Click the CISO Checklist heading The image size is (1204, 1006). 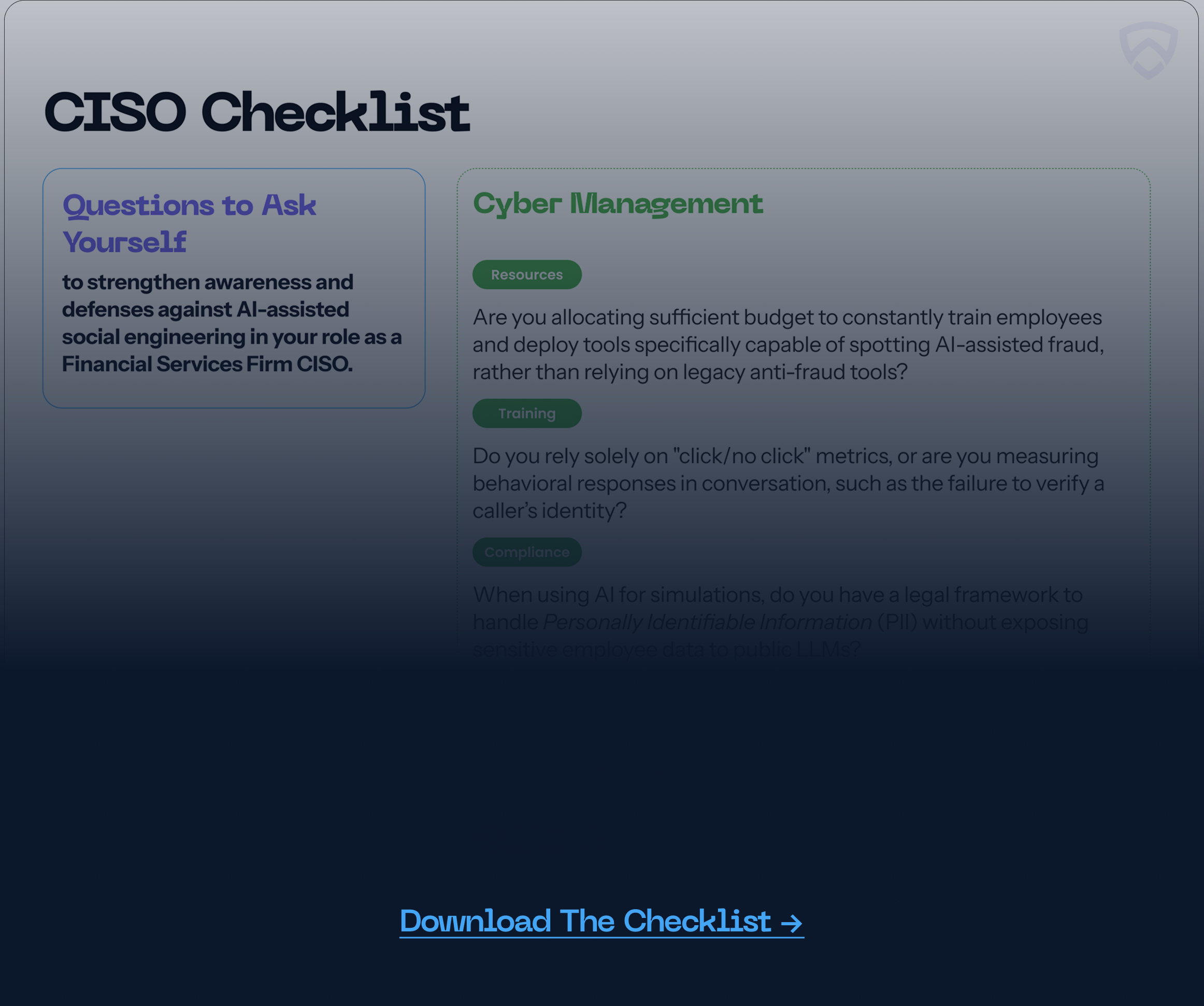[x=257, y=112]
